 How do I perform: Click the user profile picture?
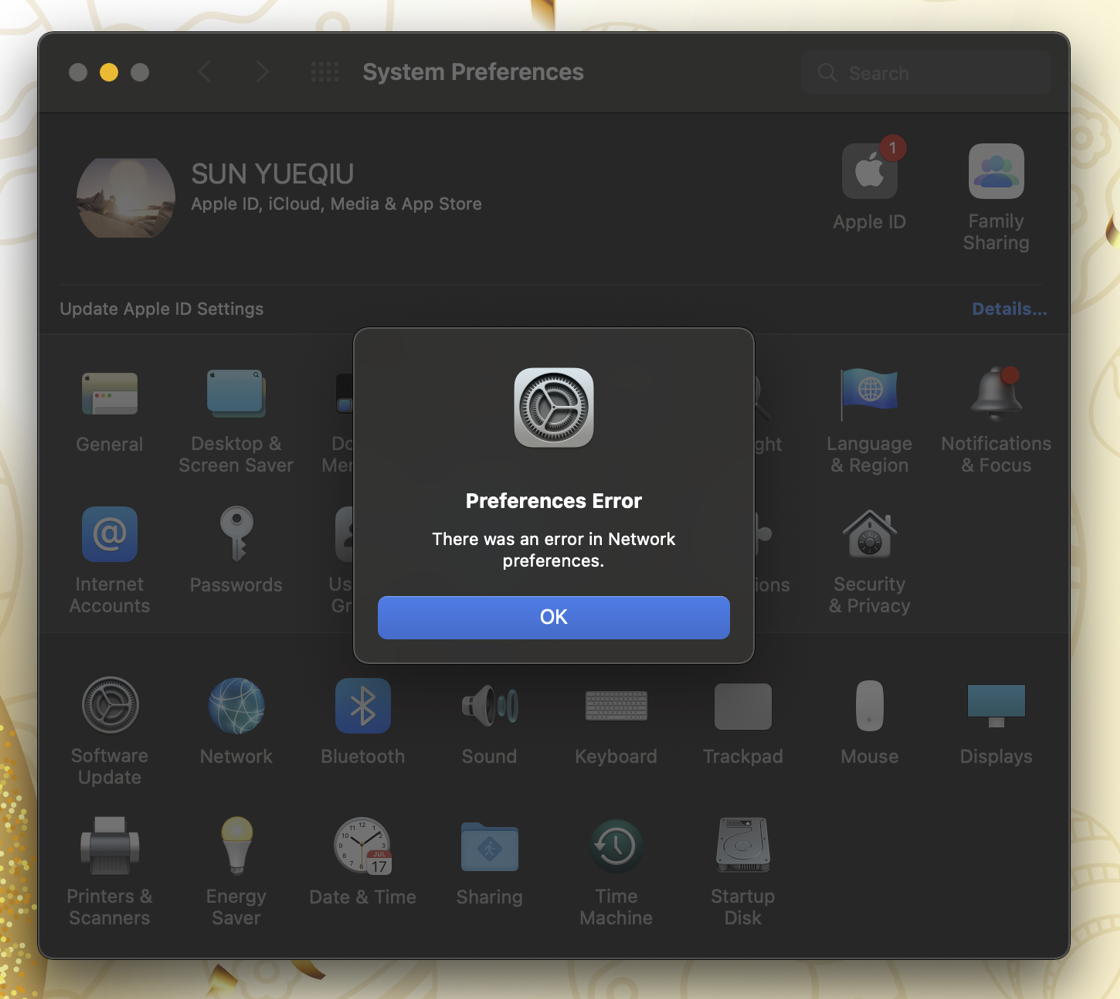(x=126, y=197)
